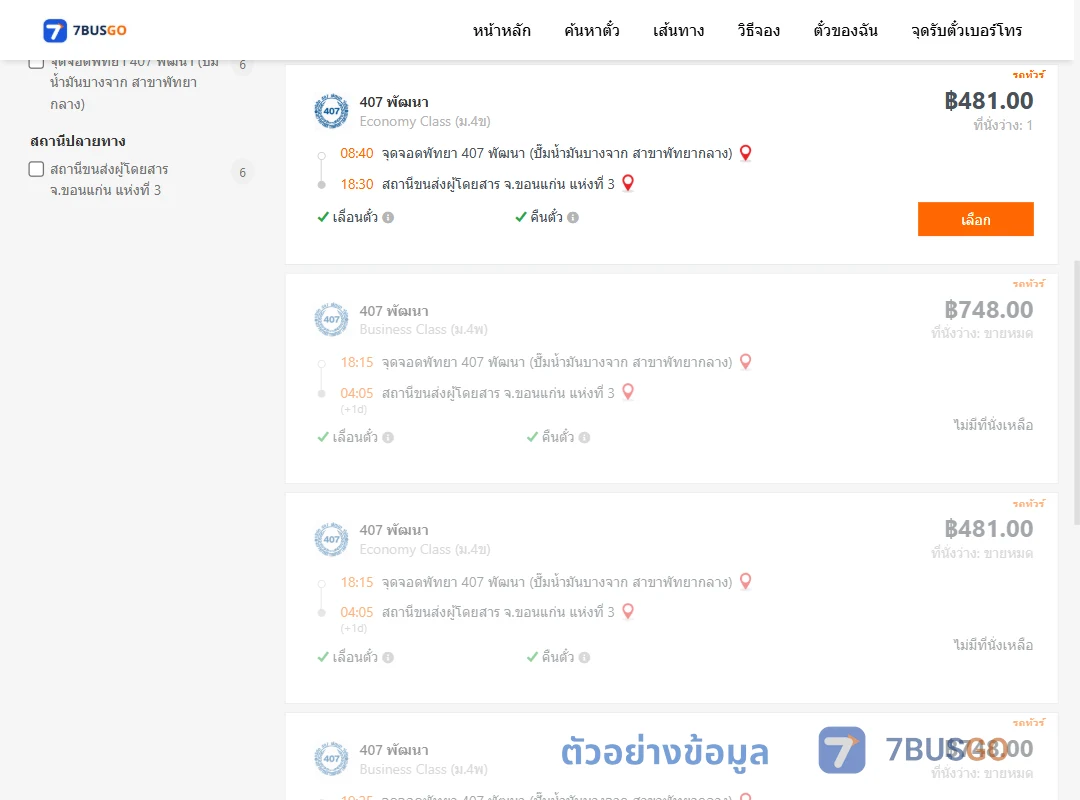Image resolution: width=1080 pixels, height=800 pixels.
Task: Show the คืนตั๋ว info icon on the first trip
Action: coord(573,218)
